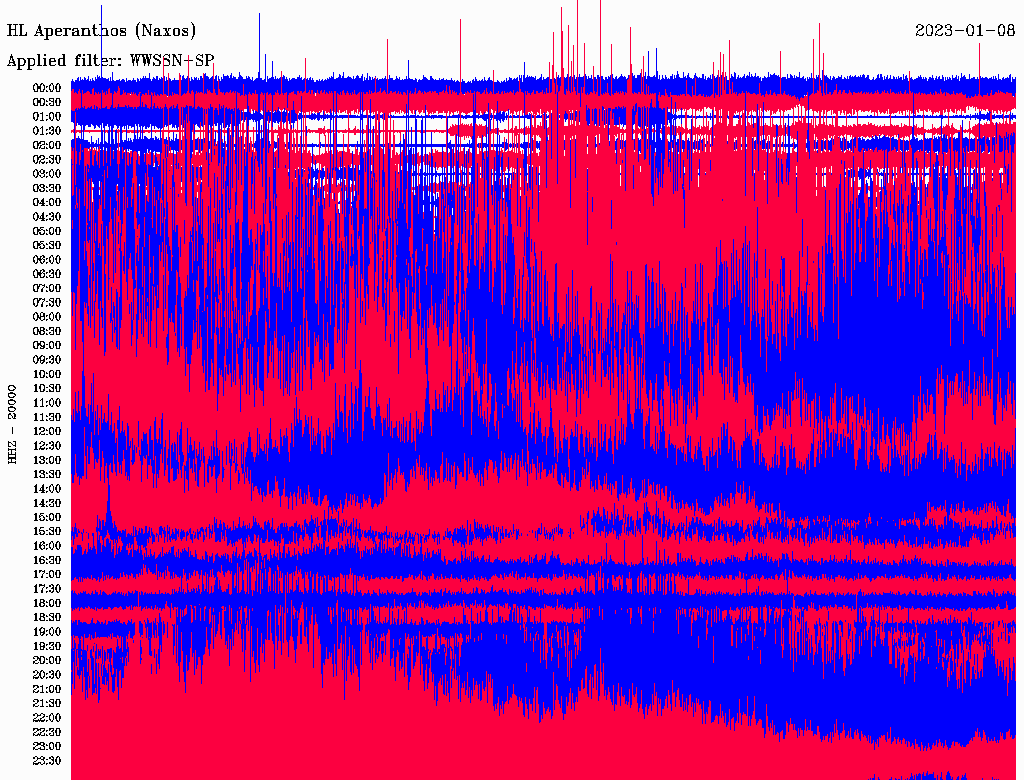Click the HHZ - 20000 axis label
1024x780 pixels.
tap(12, 424)
